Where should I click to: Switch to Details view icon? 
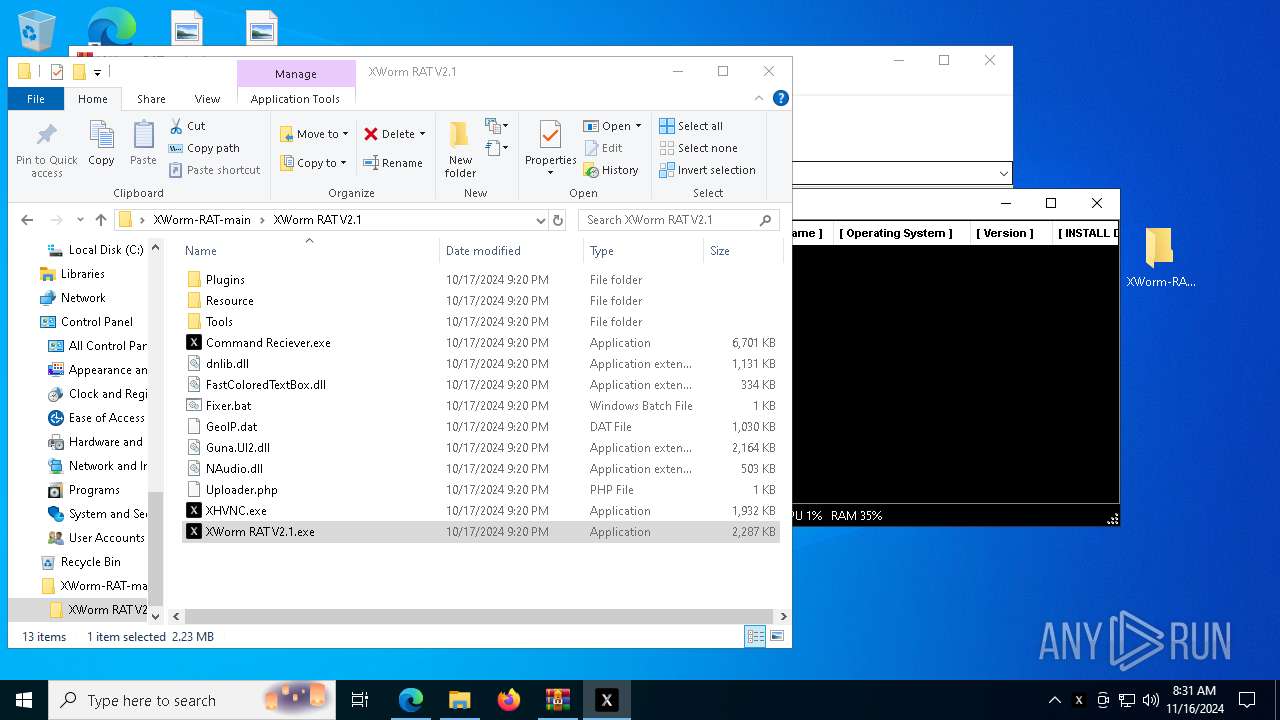[x=755, y=636]
